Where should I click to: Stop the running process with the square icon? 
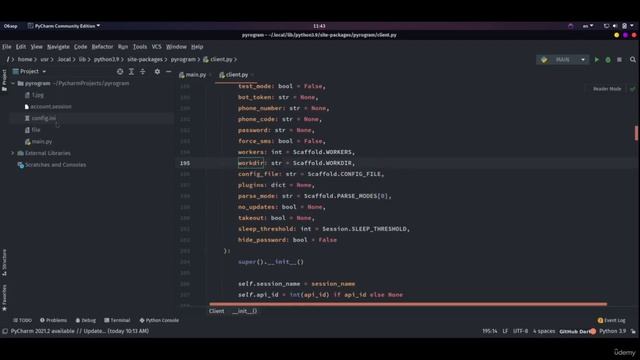(619, 60)
